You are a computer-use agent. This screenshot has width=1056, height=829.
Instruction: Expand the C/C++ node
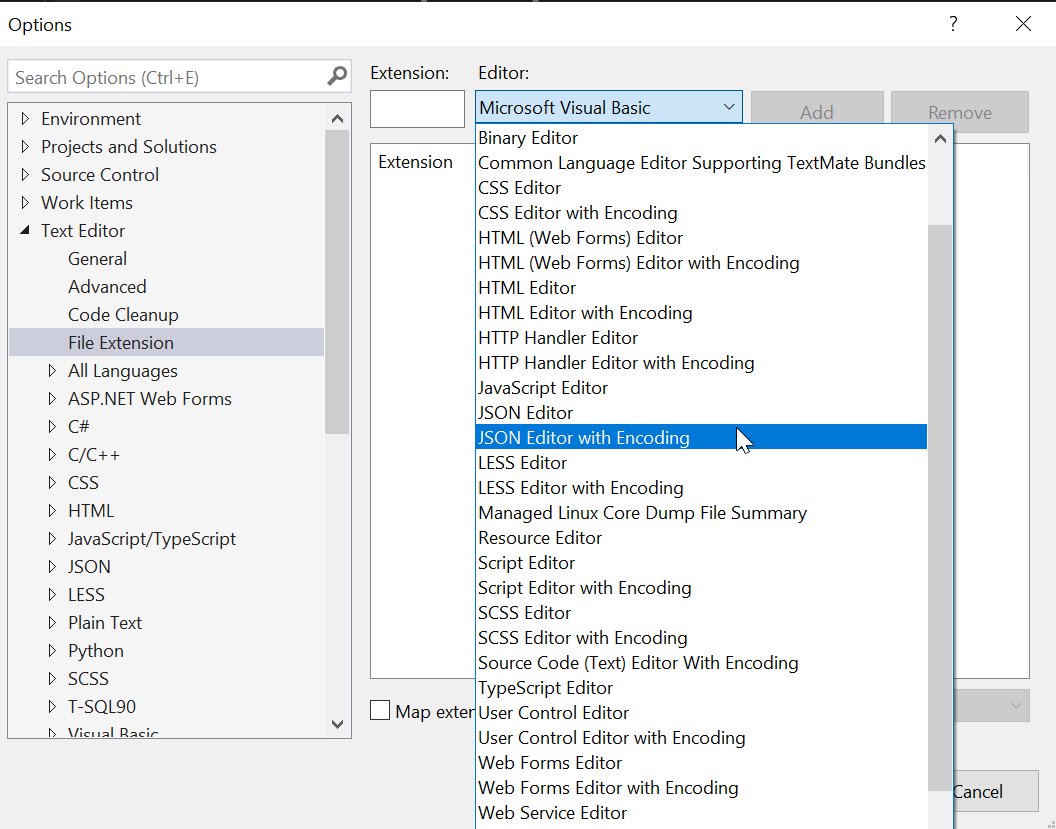coord(53,455)
